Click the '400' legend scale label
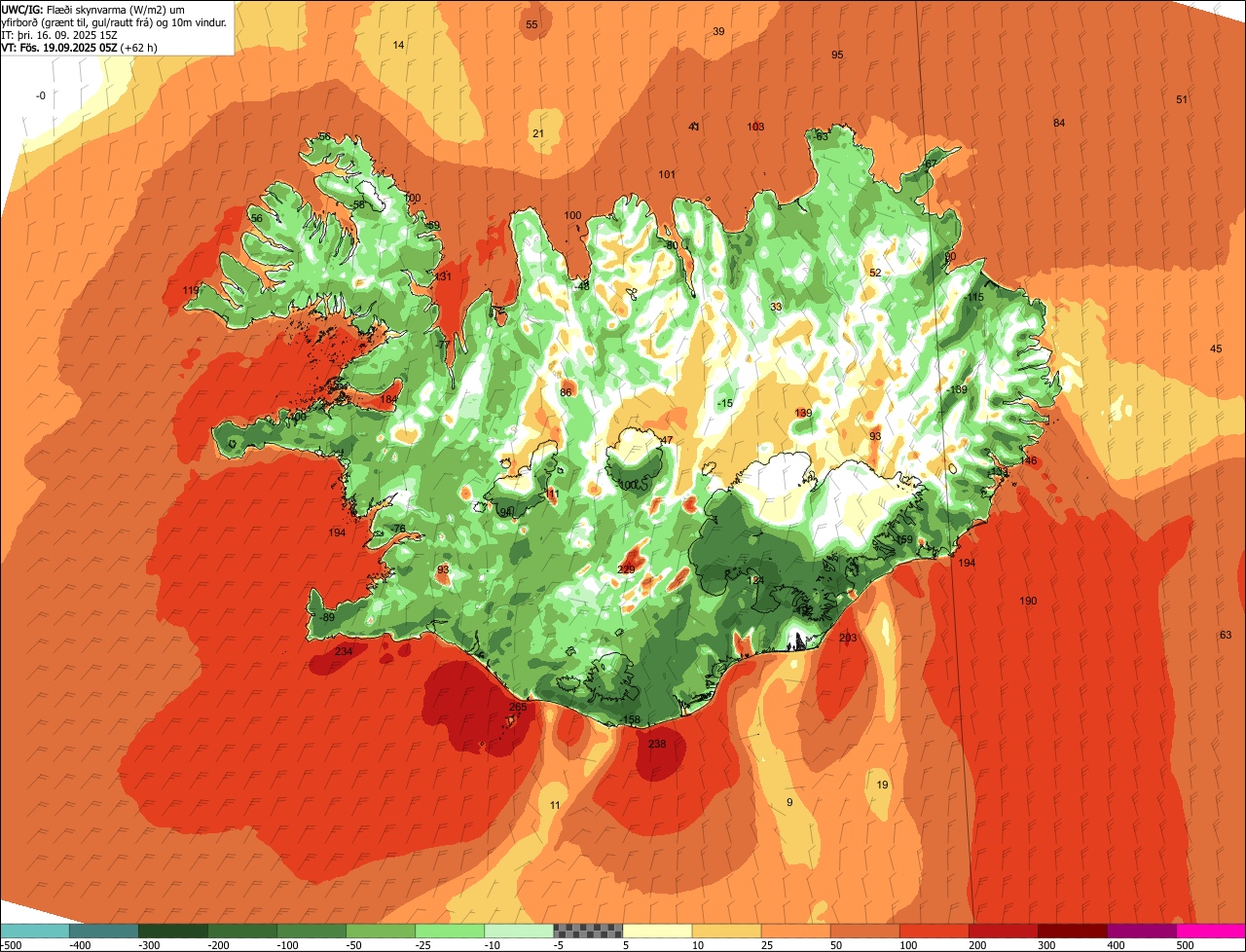The height and width of the screenshot is (952, 1246). [1116, 945]
